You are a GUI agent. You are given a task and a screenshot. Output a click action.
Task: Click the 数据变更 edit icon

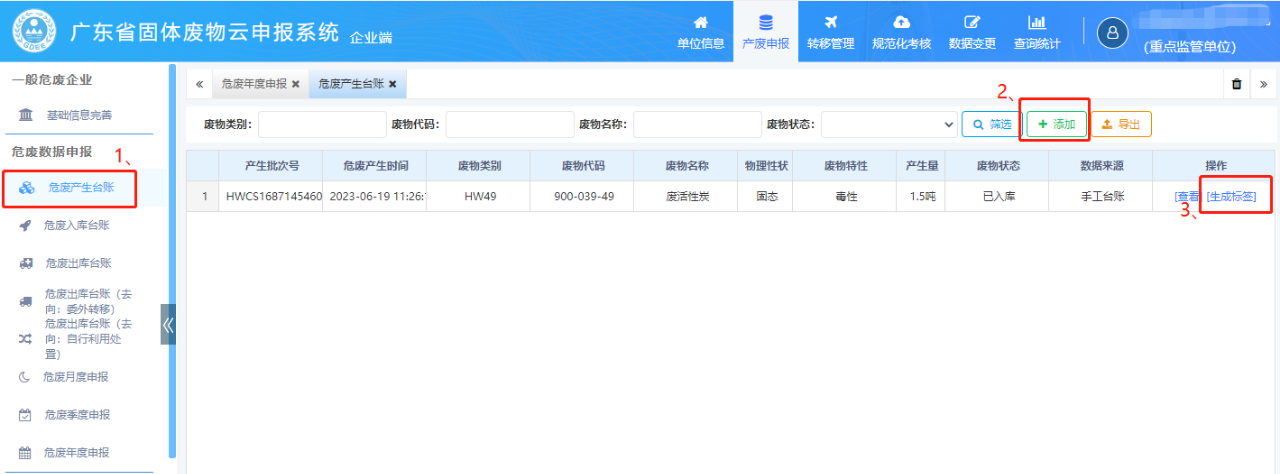pyautogui.click(x=972, y=22)
